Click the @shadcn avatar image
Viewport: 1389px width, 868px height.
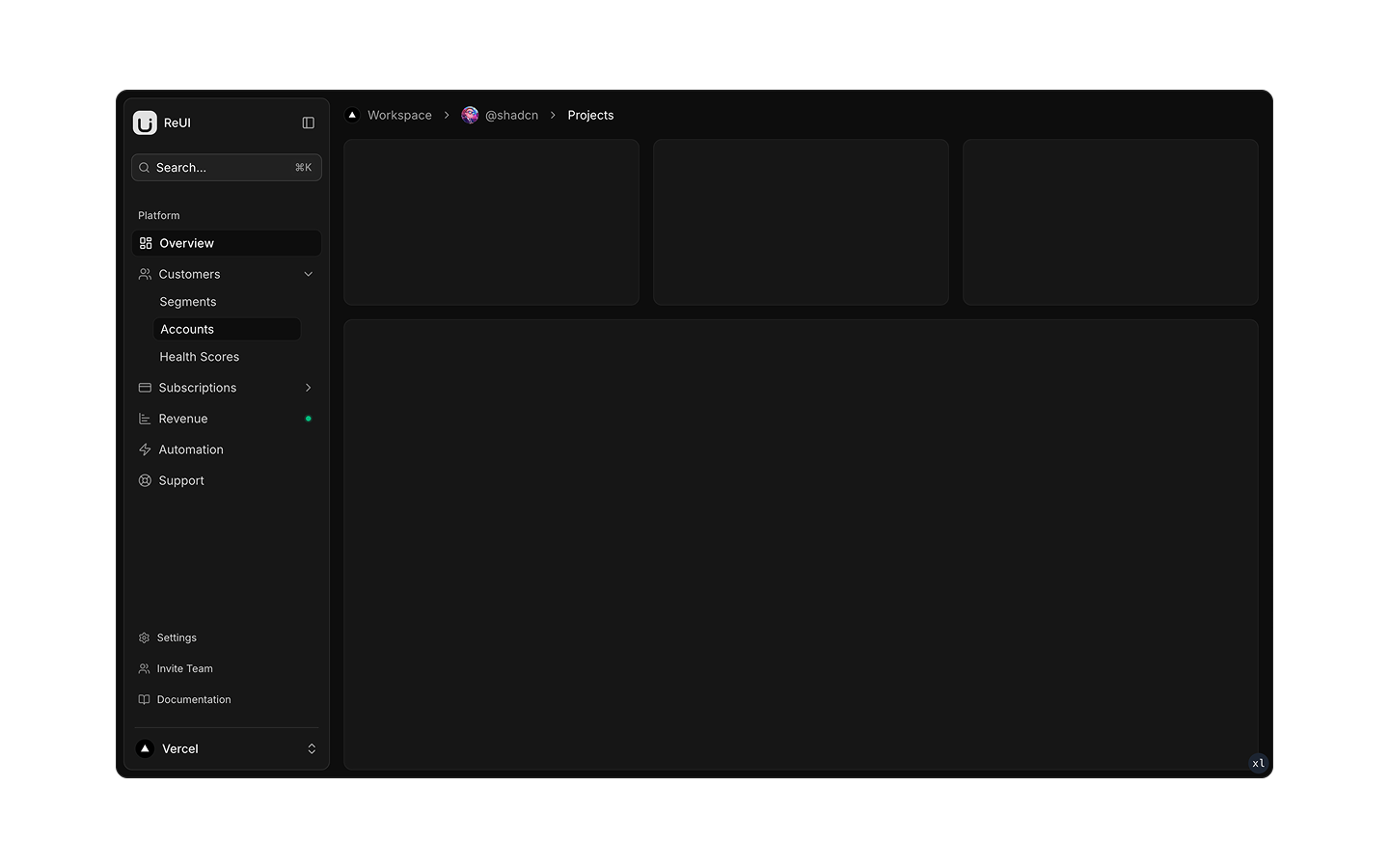coord(470,115)
